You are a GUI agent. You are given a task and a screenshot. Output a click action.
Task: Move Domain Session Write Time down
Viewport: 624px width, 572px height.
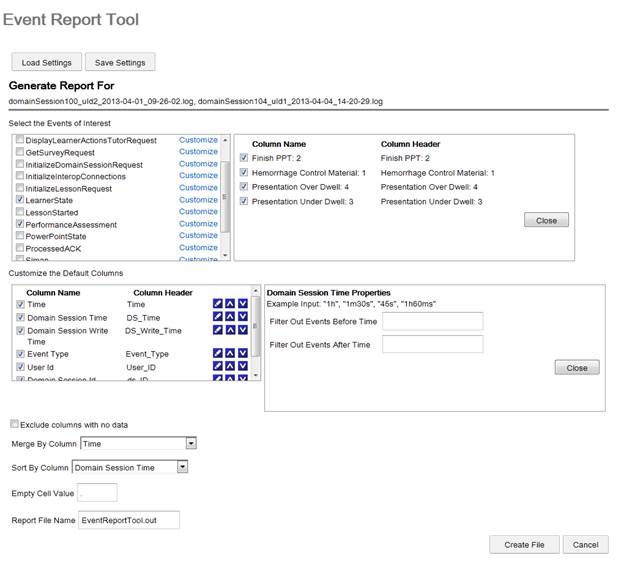tap(243, 330)
